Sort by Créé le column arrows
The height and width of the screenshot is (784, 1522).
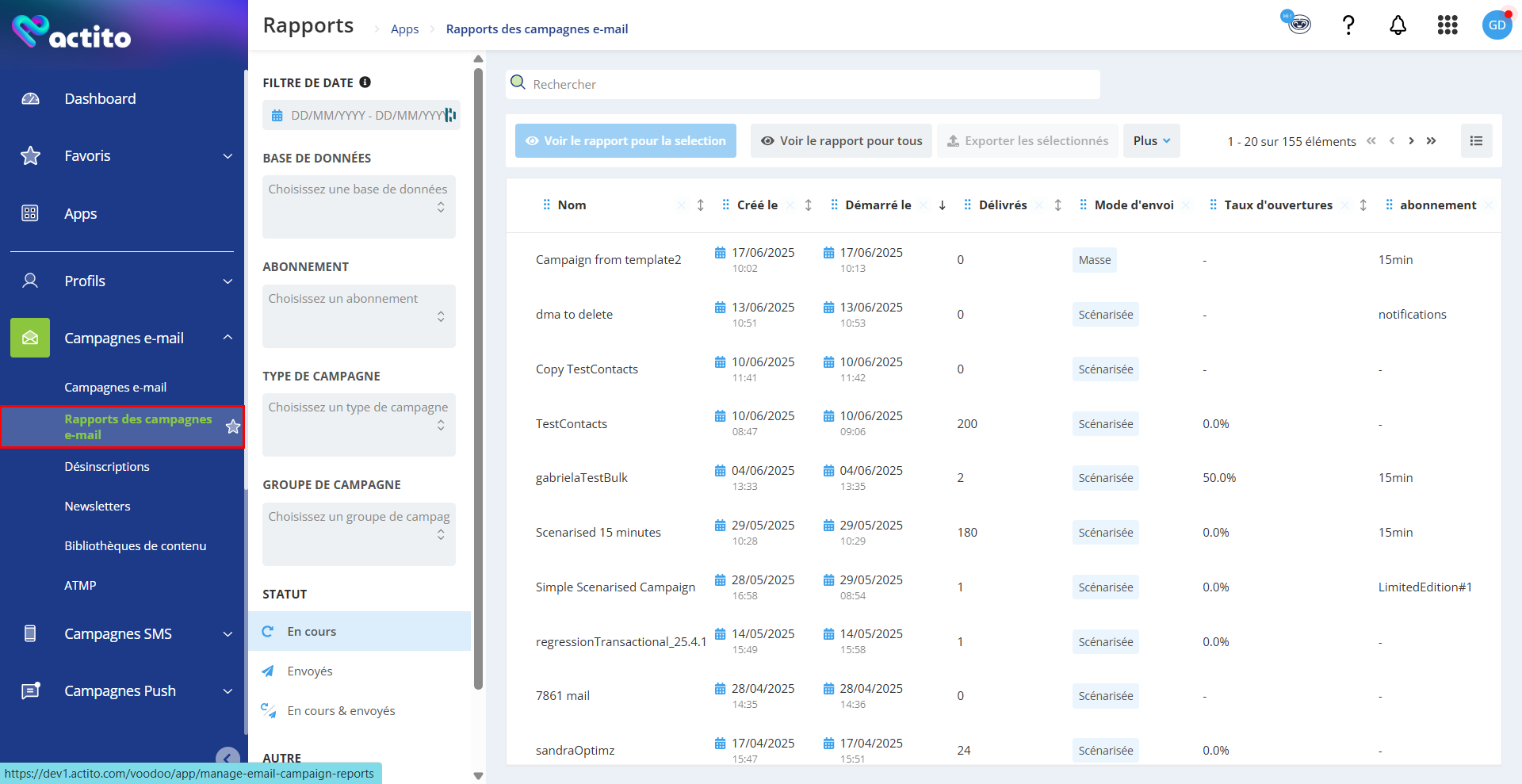[808, 205]
